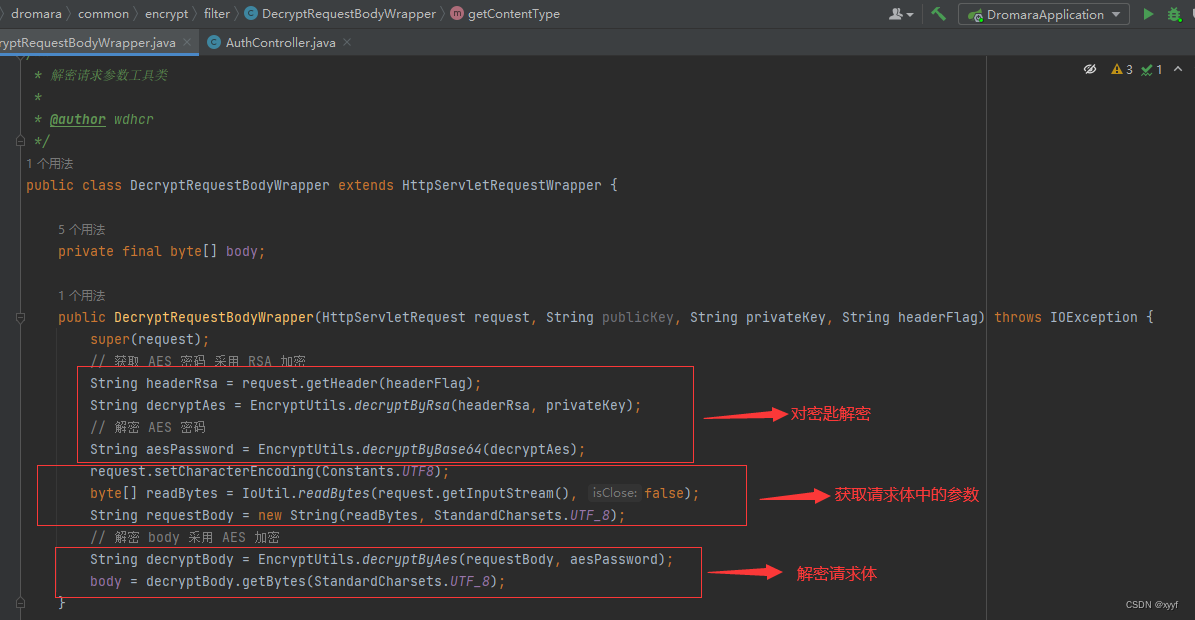The image size is (1195, 620).
Task: Open the user collaboration icon near the toolbar
Action: pyautogui.click(x=896, y=14)
